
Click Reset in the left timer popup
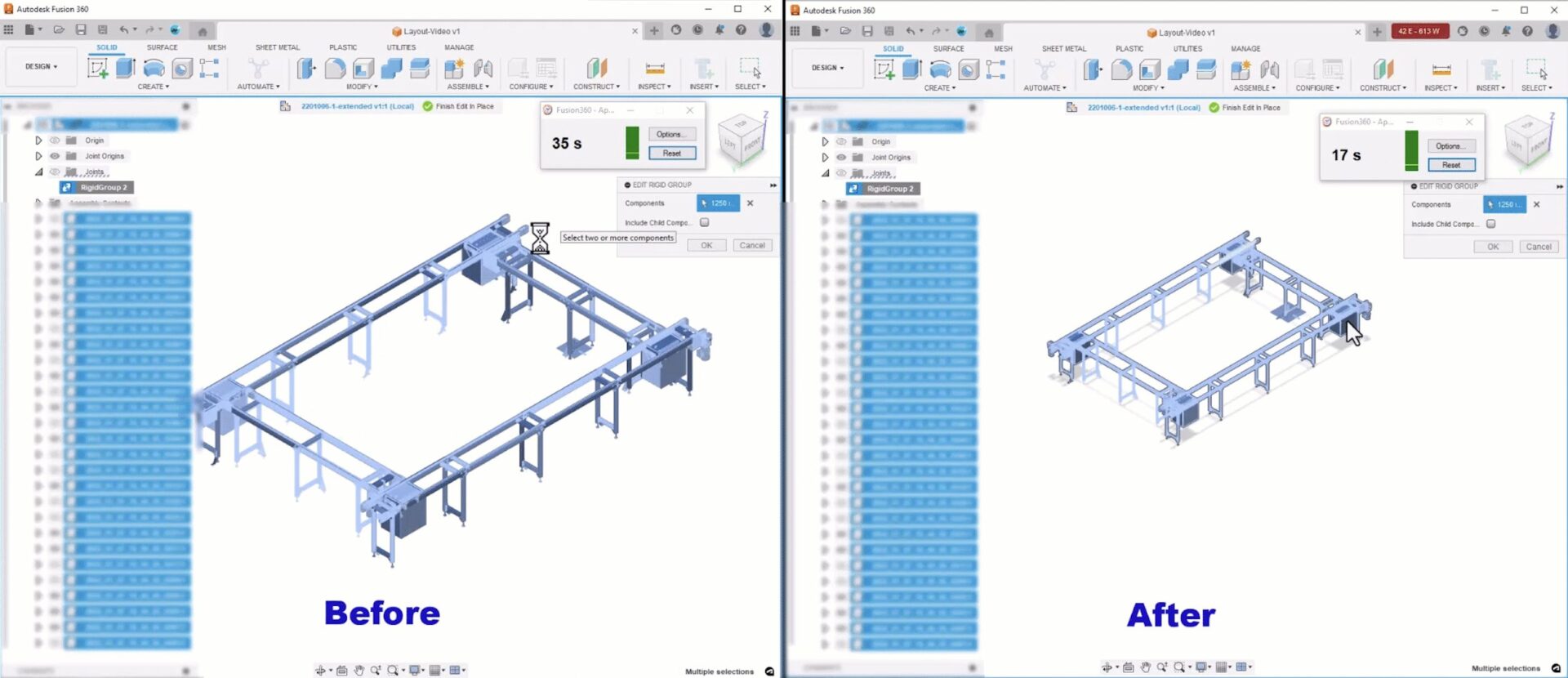point(672,153)
